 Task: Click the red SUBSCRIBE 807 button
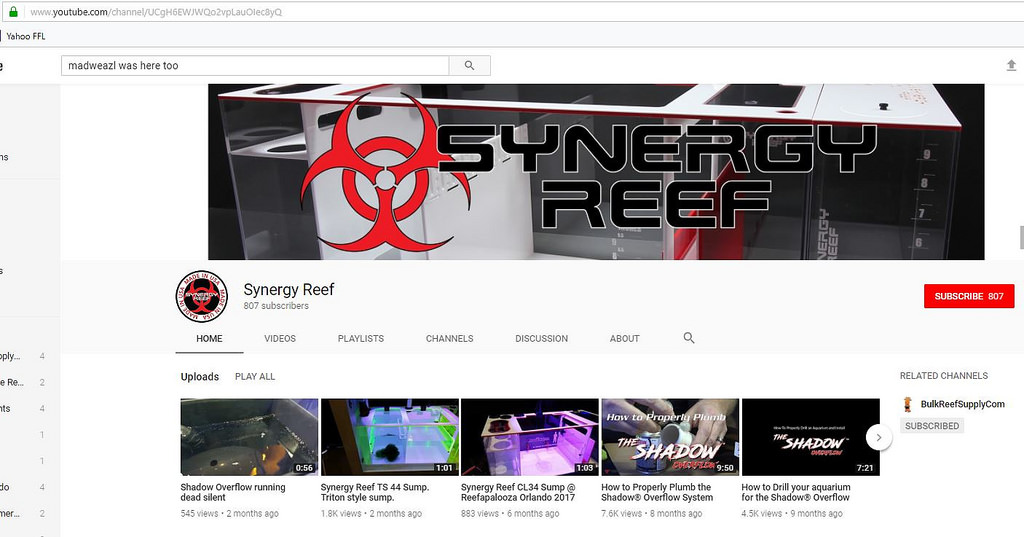pos(969,296)
